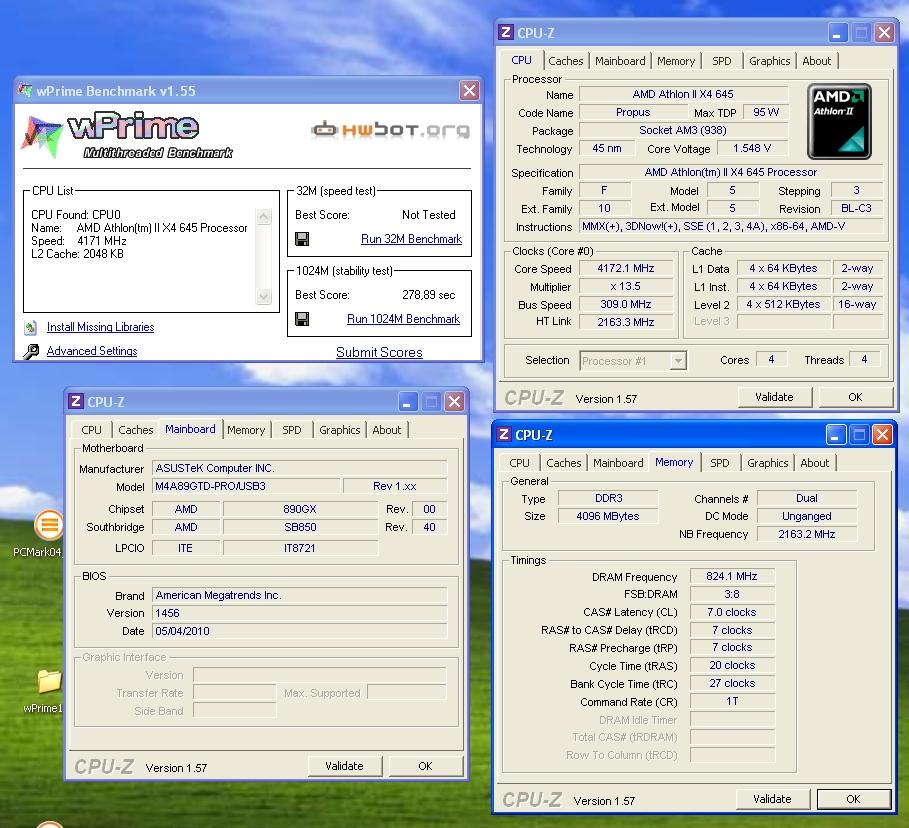The height and width of the screenshot is (828, 909).
Task: Click the CPU-Z Z icon in the CPU window title
Action: [x=506, y=32]
